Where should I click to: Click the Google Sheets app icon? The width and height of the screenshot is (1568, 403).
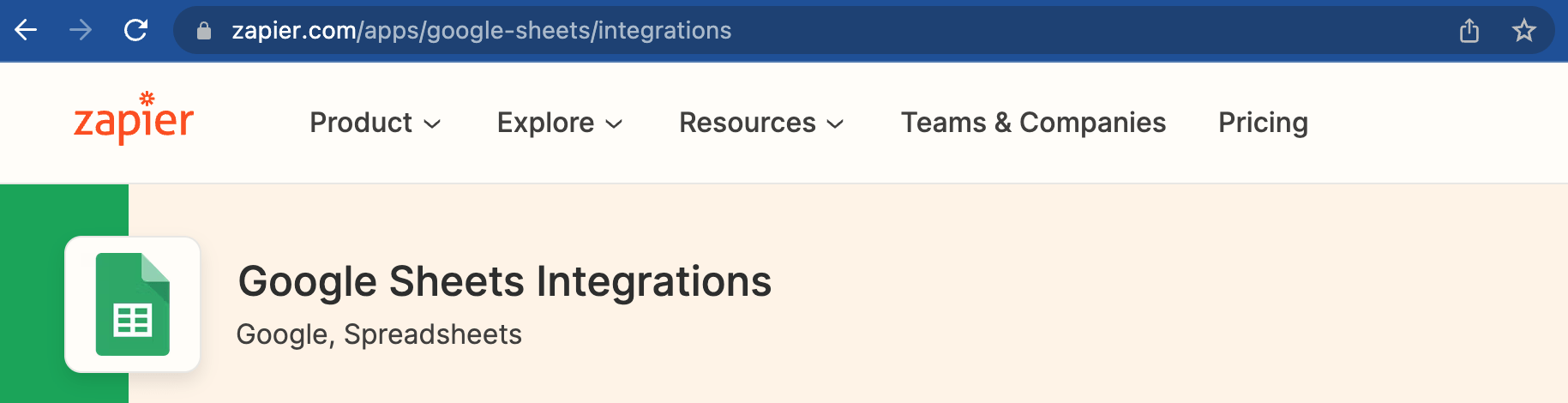coord(133,304)
